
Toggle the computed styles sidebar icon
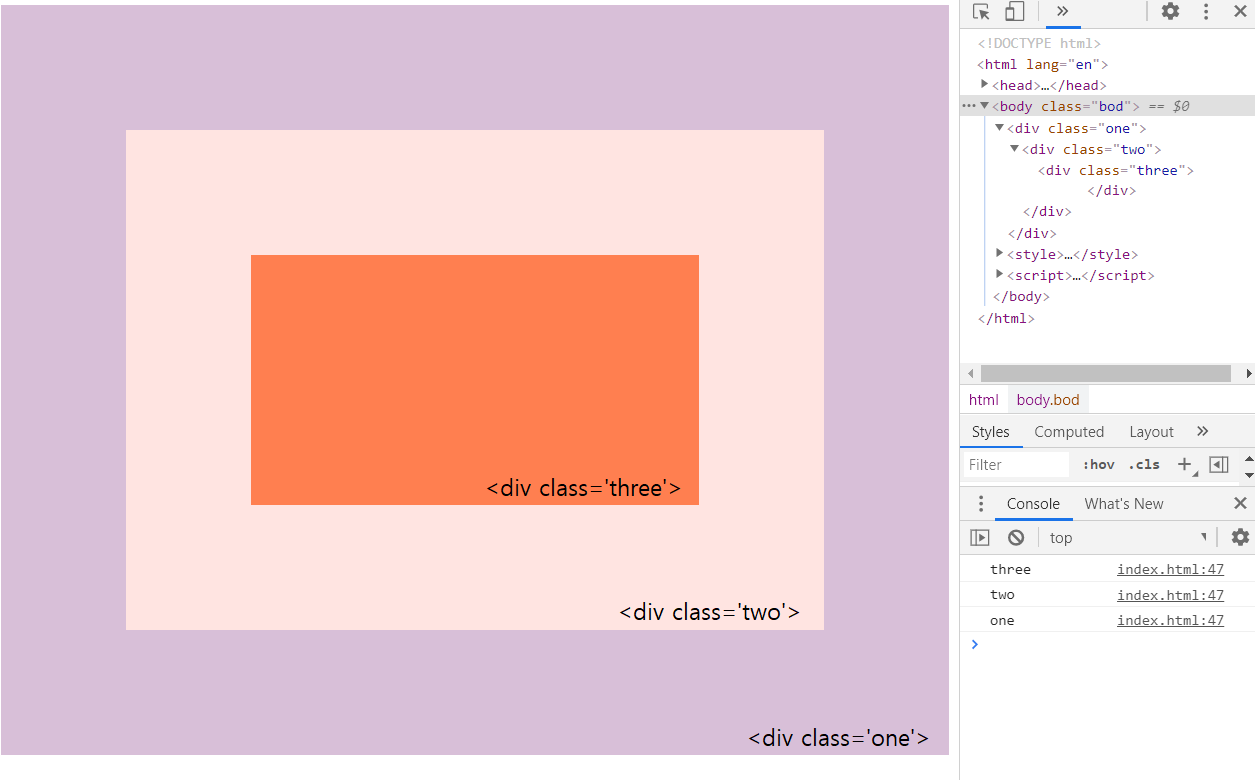pos(1218,465)
